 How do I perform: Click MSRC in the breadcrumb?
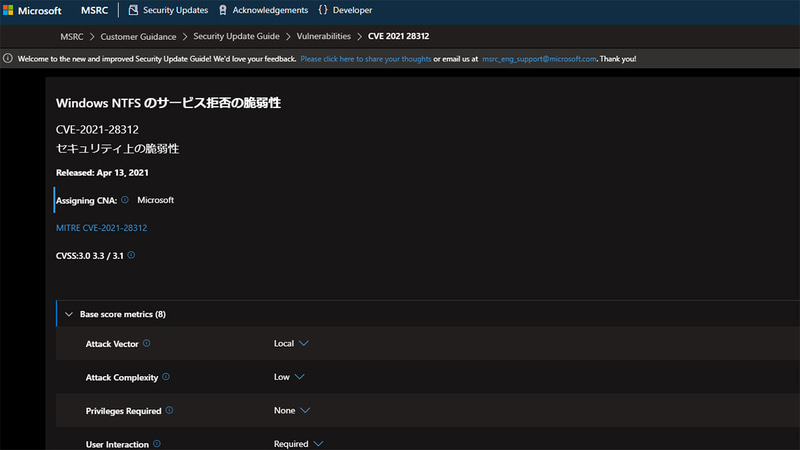pyautogui.click(x=71, y=37)
